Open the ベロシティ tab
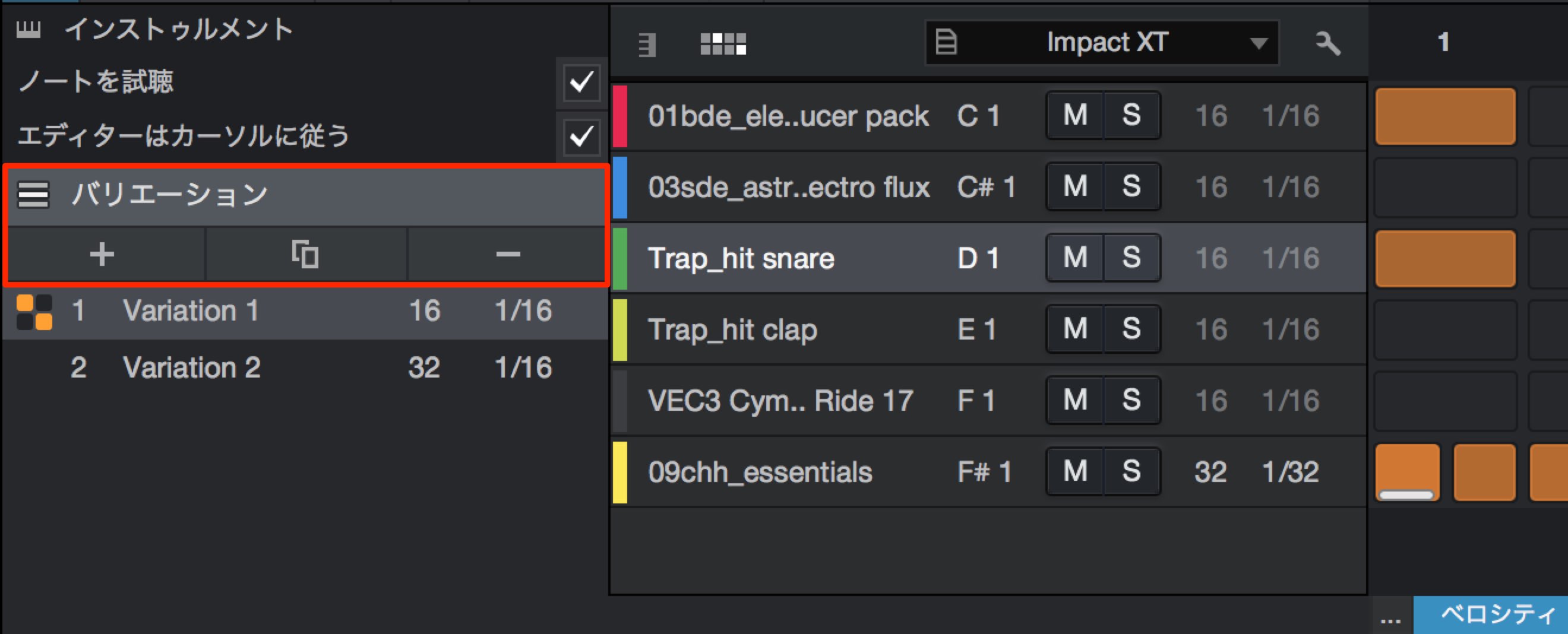Viewport: 1568px width, 634px height. [x=1491, y=614]
